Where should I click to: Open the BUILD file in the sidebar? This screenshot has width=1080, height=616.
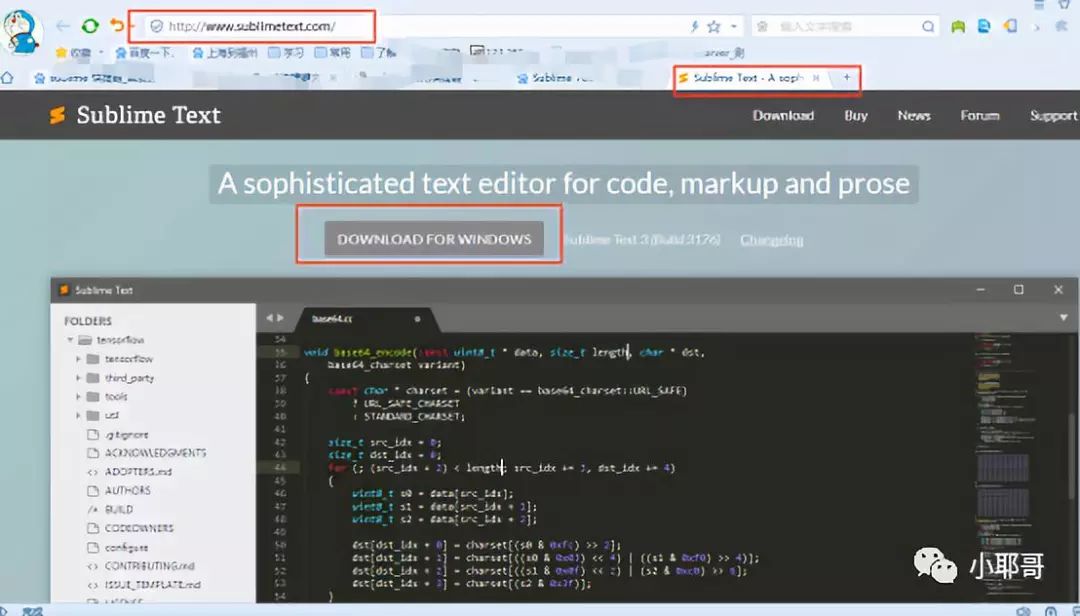pos(110,509)
